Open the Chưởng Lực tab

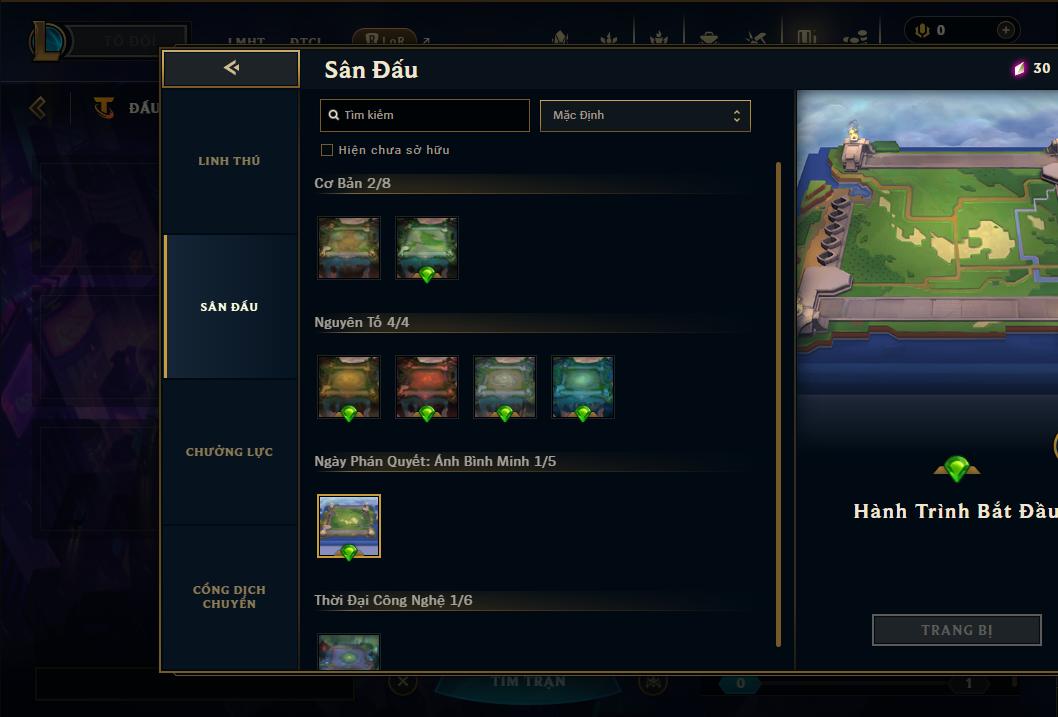229,452
